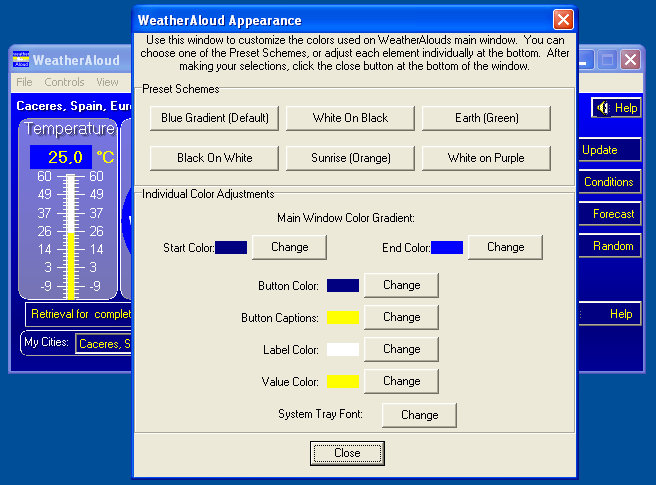The width and height of the screenshot is (656, 485).
Task: Click the WeatherAloud title bar app icon
Action: point(20,59)
